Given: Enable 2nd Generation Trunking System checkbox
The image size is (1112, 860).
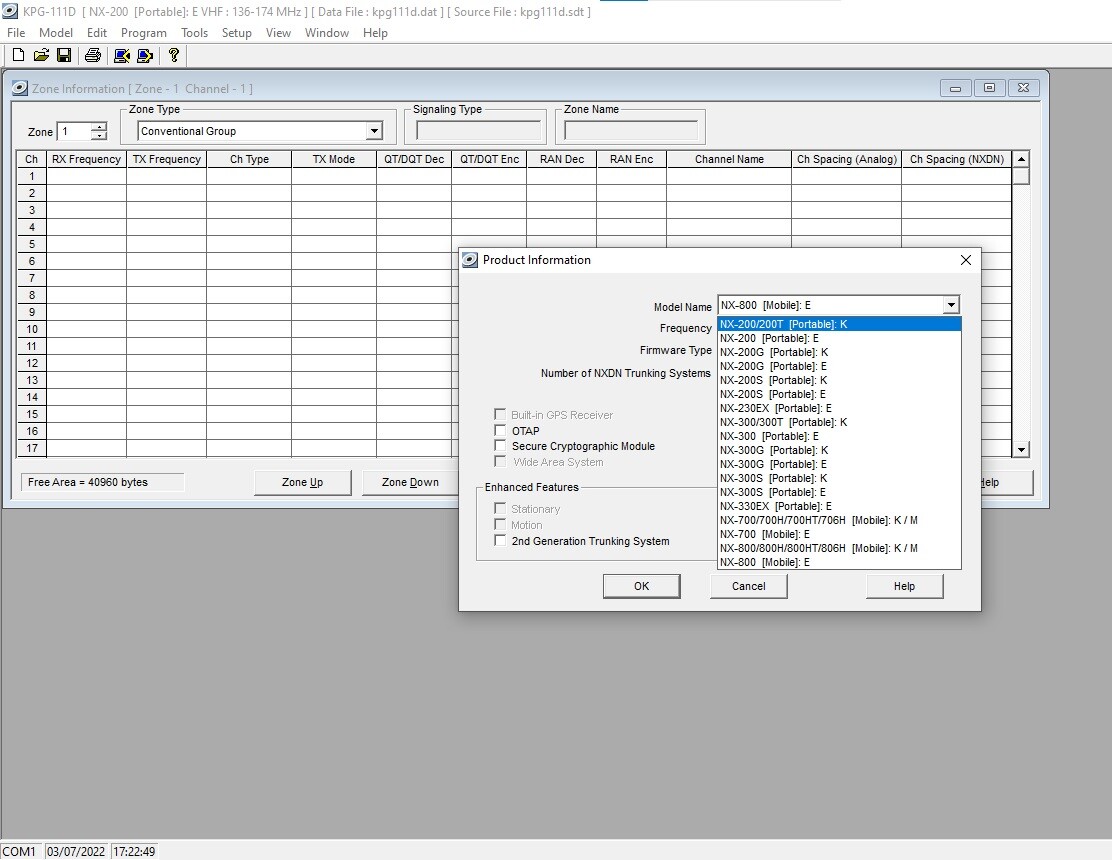Looking at the screenshot, I should click(x=500, y=541).
